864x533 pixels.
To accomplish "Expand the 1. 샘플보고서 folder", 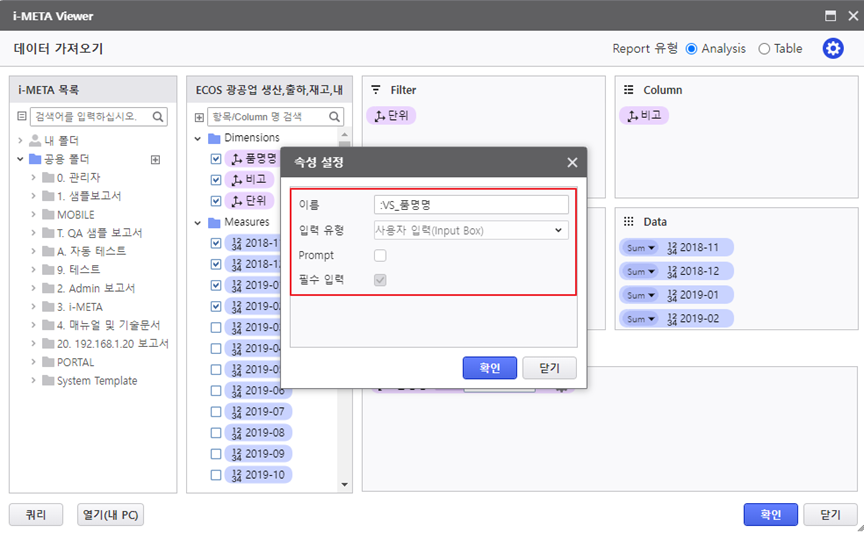I will (x=34, y=196).
